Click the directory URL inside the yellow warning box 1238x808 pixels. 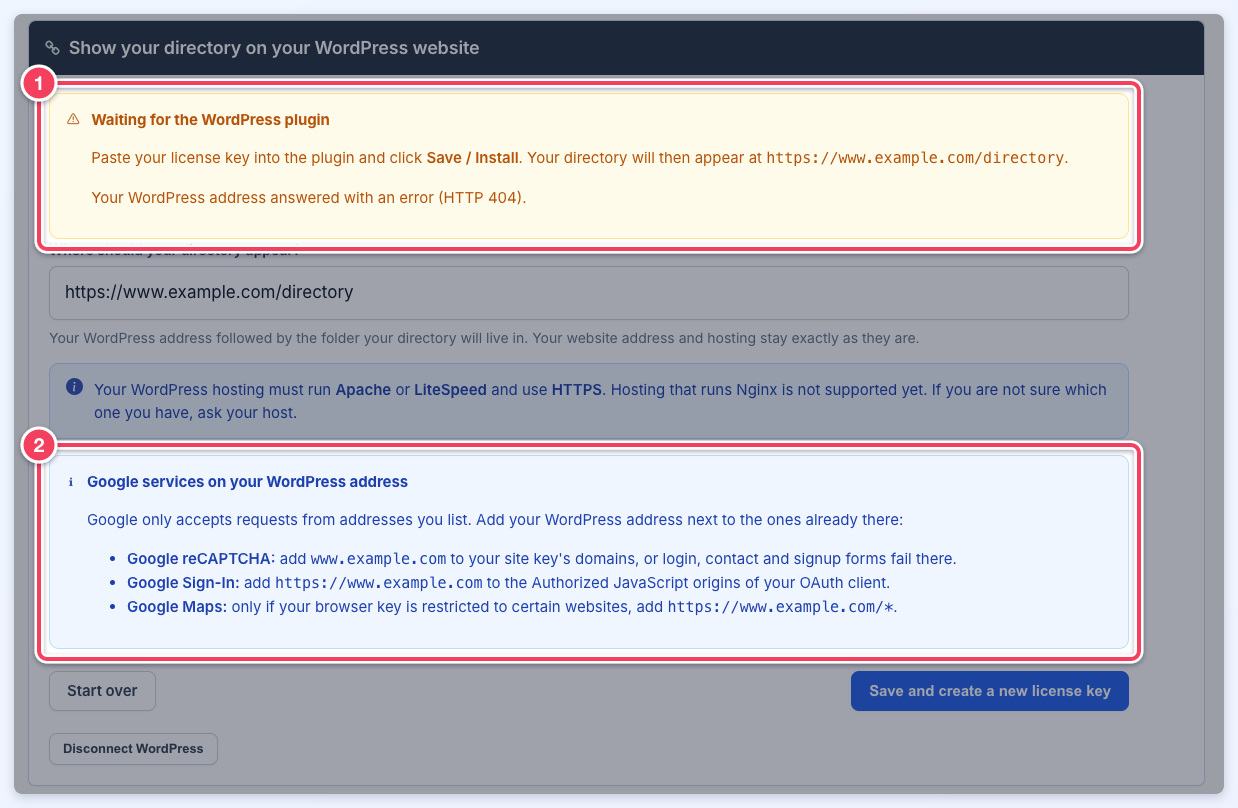tap(915, 158)
